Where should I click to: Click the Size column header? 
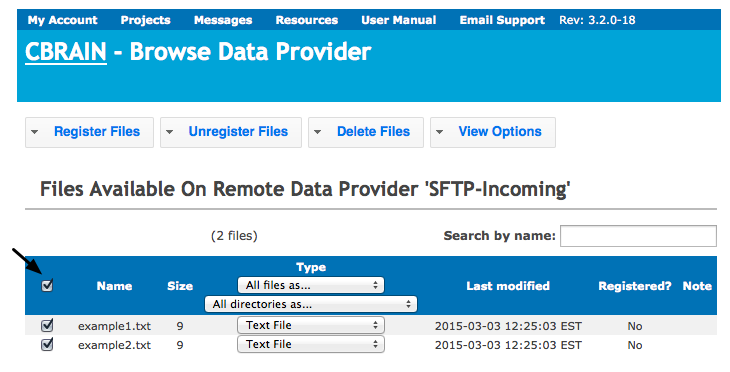coord(180,286)
